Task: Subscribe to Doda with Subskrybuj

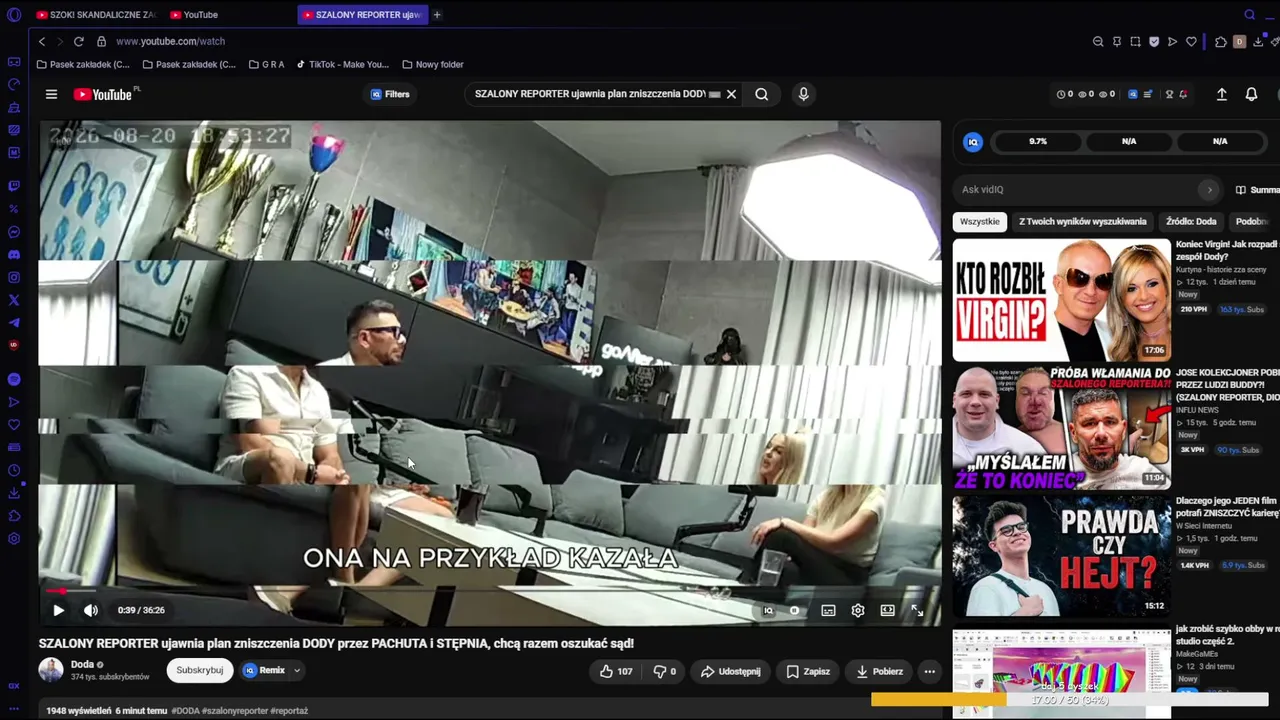Action: point(200,670)
